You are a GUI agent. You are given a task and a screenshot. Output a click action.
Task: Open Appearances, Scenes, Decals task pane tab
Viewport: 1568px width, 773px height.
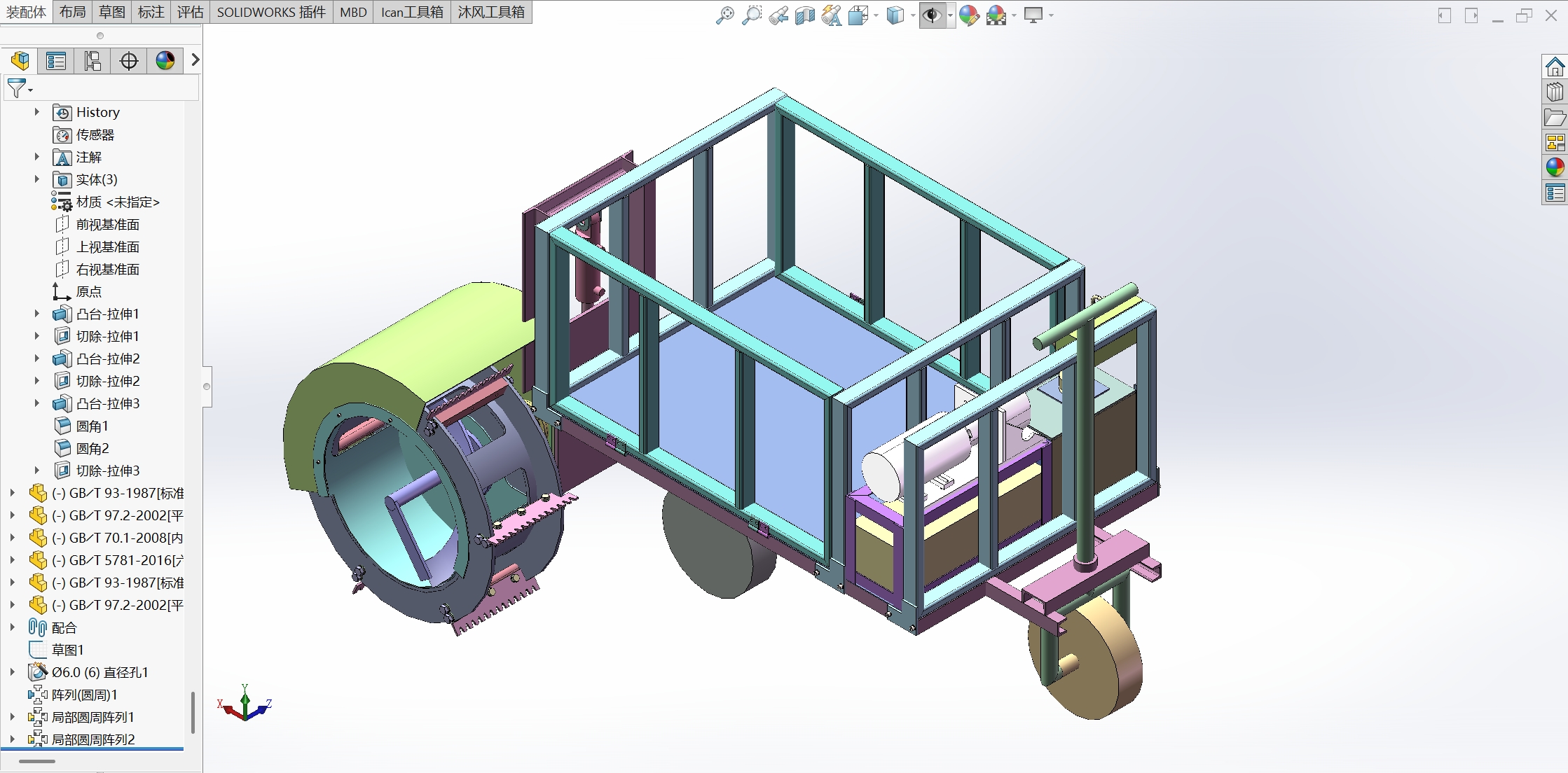pyautogui.click(x=1555, y=167)
